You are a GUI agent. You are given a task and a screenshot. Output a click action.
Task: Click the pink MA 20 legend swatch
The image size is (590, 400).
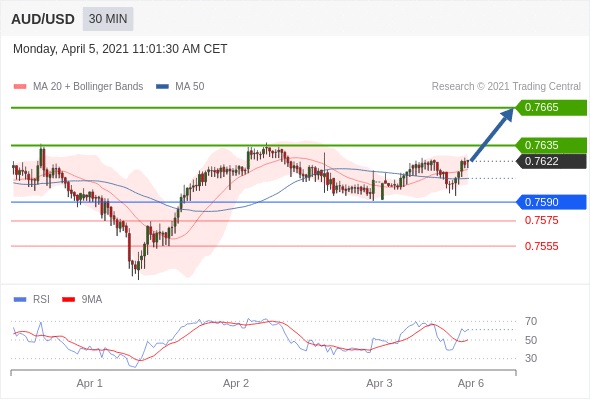[20, 87]
